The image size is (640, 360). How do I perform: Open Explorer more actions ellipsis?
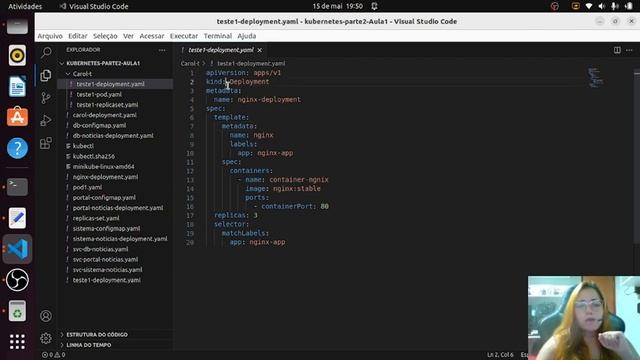pyautogui.click(x=162, y=50)
